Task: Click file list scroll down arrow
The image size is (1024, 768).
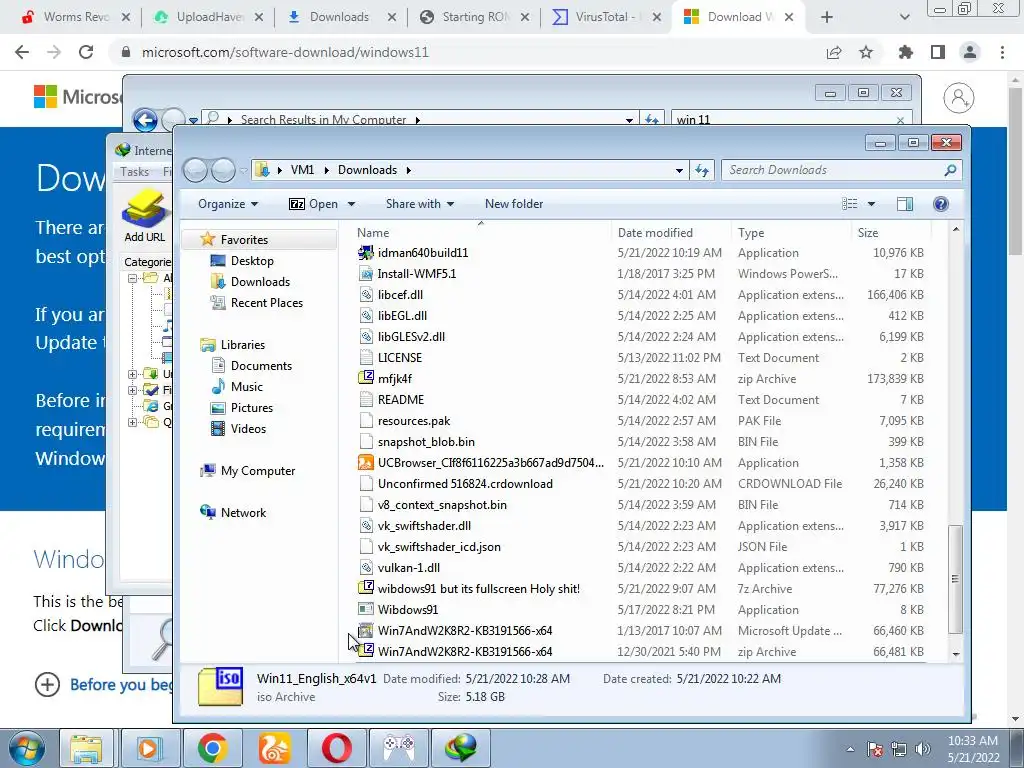Action: coord(955,654)
